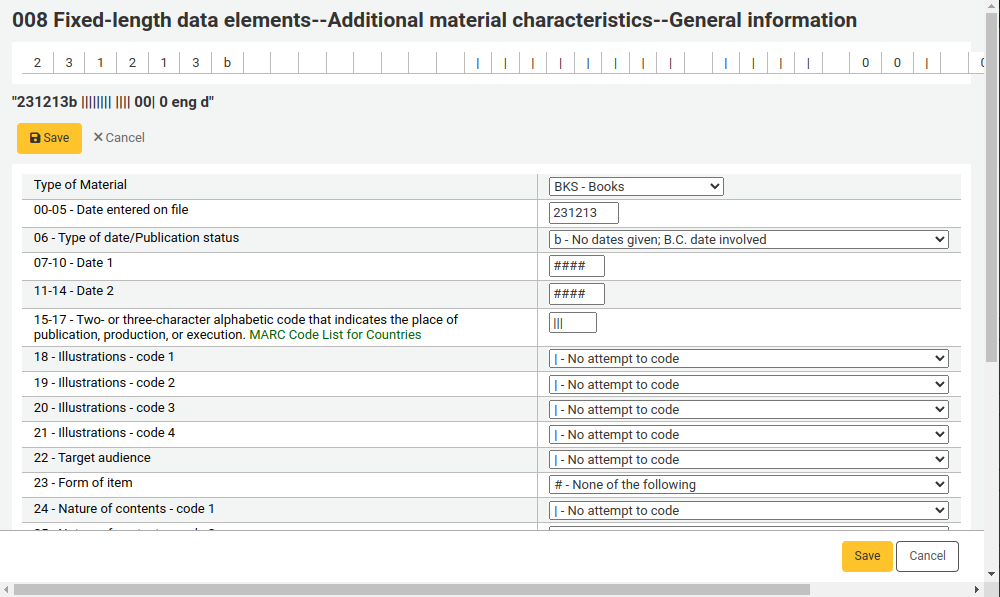
Task: Click the vertical scrollbar down arrow
Action: [992, 573]
